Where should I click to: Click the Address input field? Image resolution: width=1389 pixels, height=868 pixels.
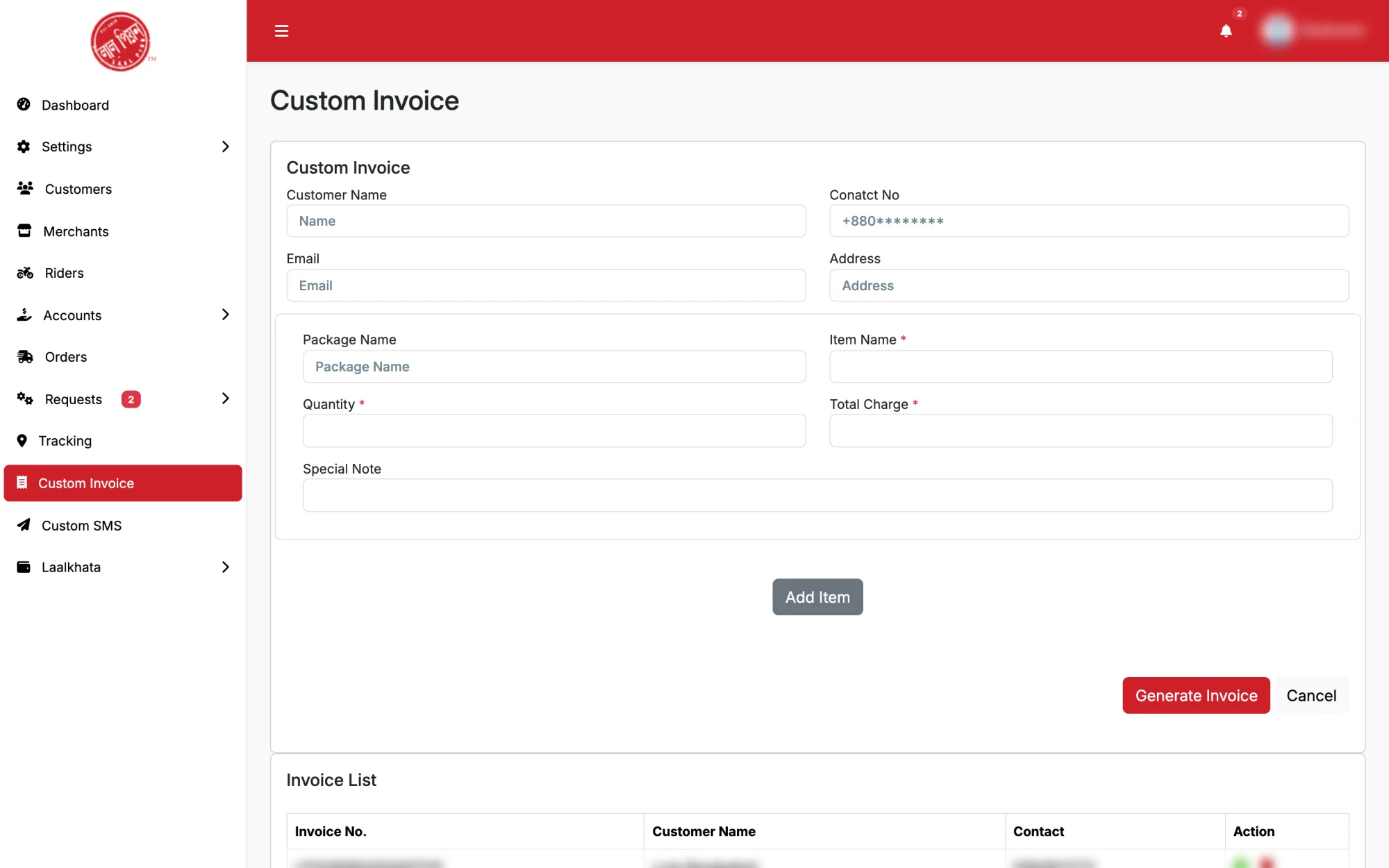point(1089,285)
